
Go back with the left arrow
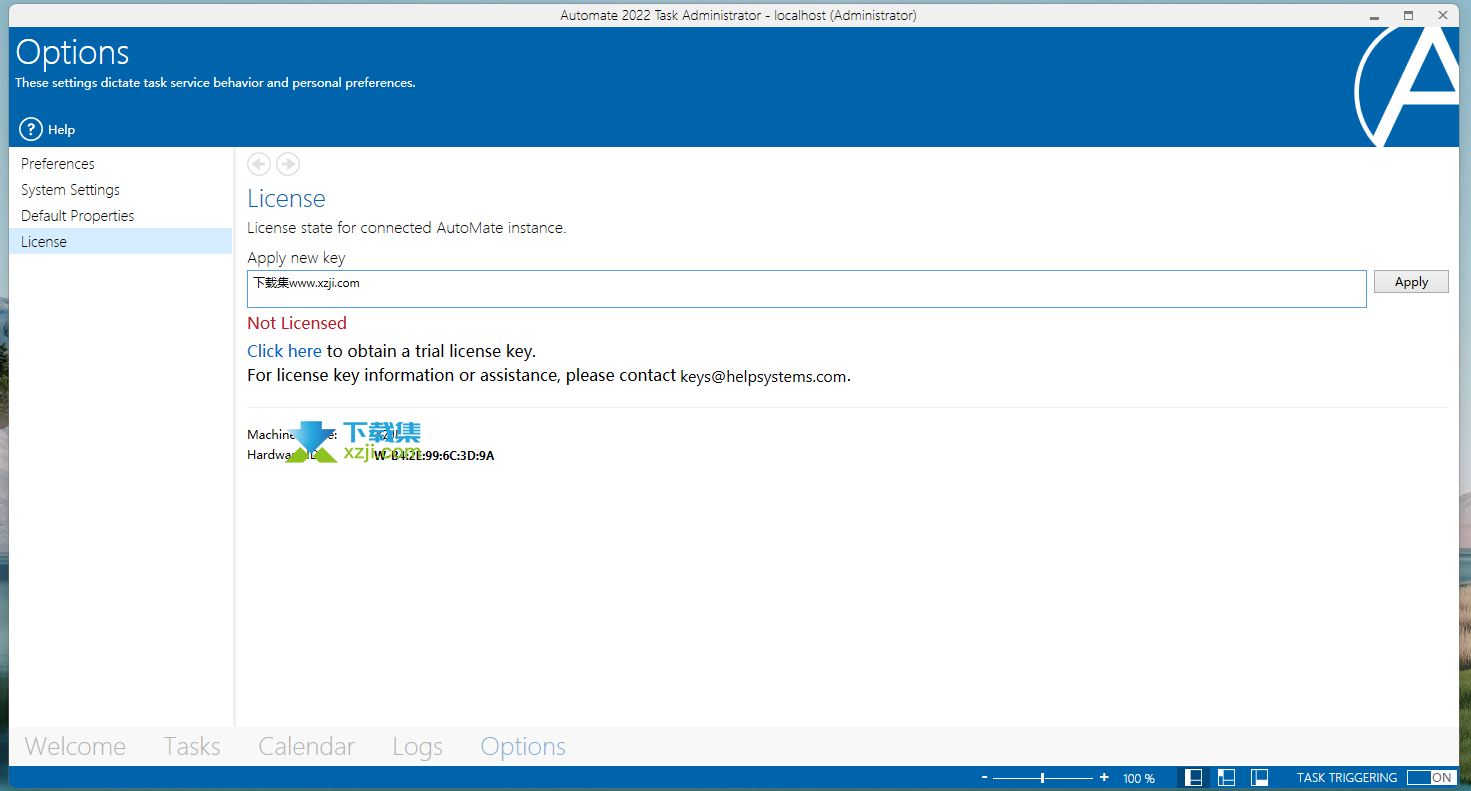259,164
